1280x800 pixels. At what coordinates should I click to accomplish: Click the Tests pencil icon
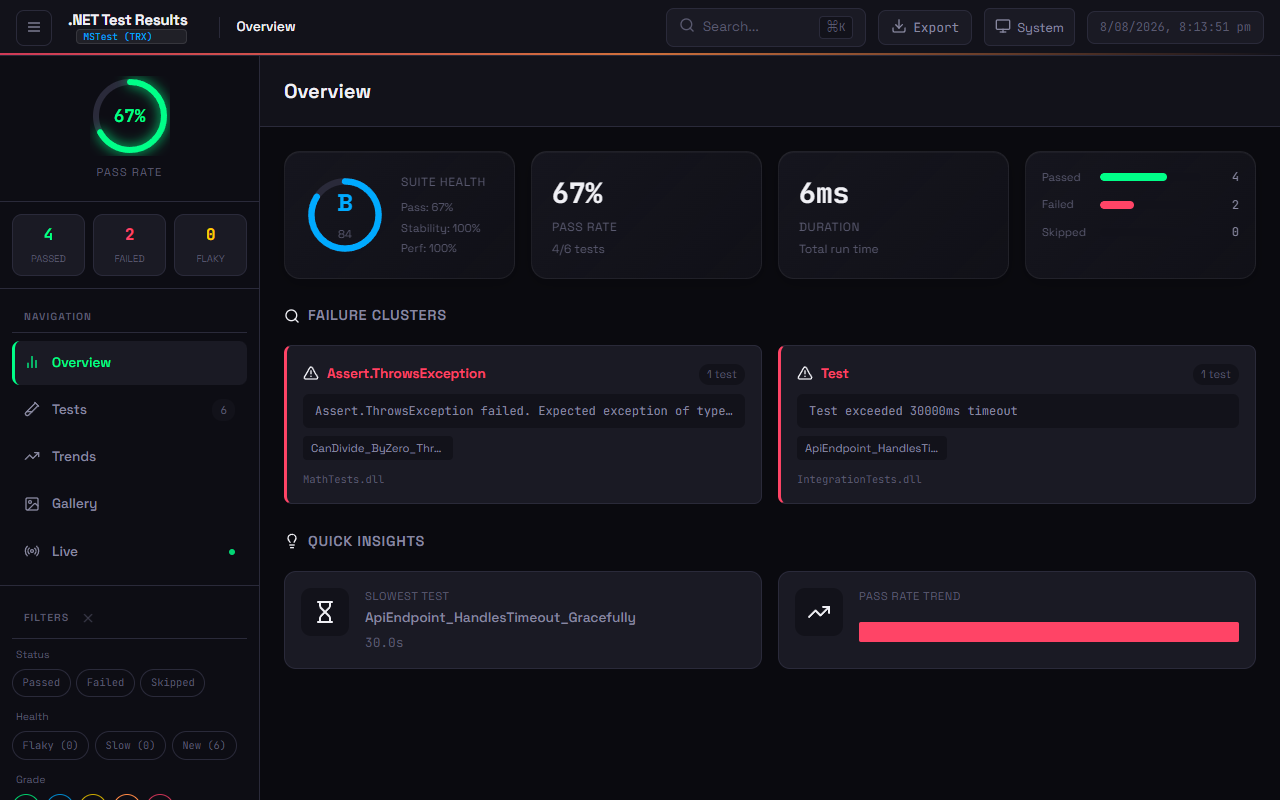(x=32, y=409)
